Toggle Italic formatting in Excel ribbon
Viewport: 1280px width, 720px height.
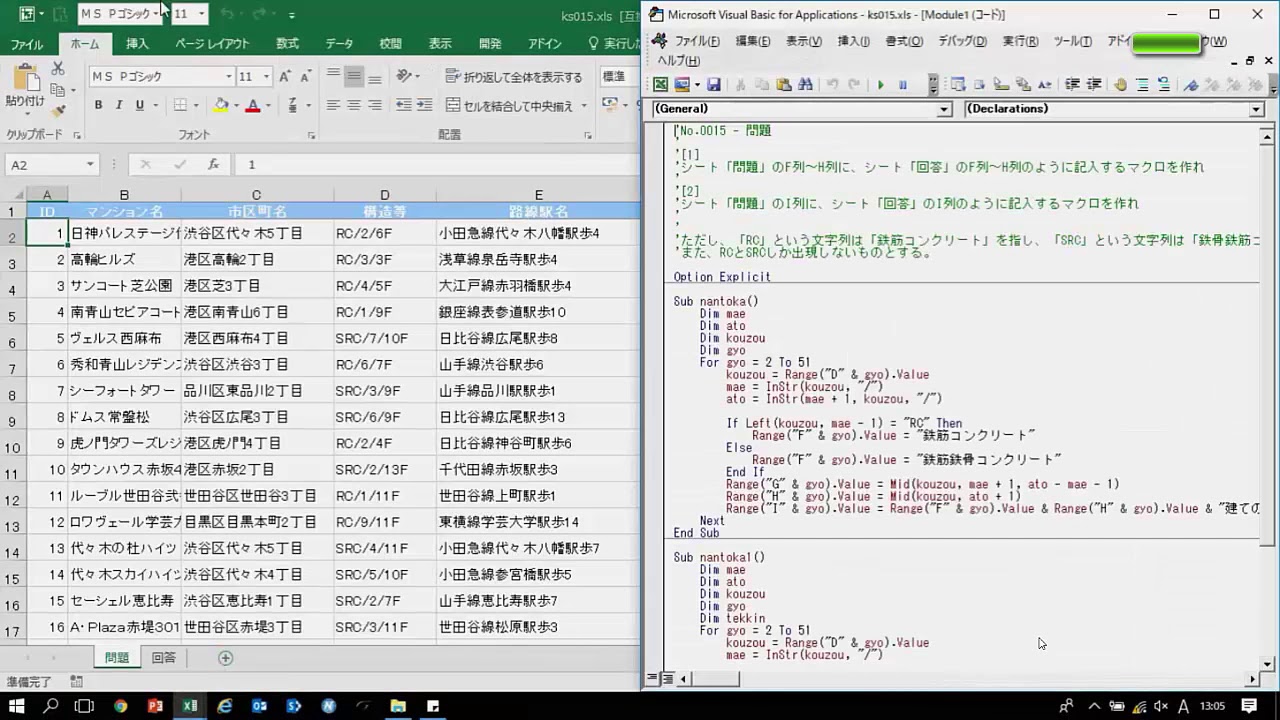tap(119, 105)
